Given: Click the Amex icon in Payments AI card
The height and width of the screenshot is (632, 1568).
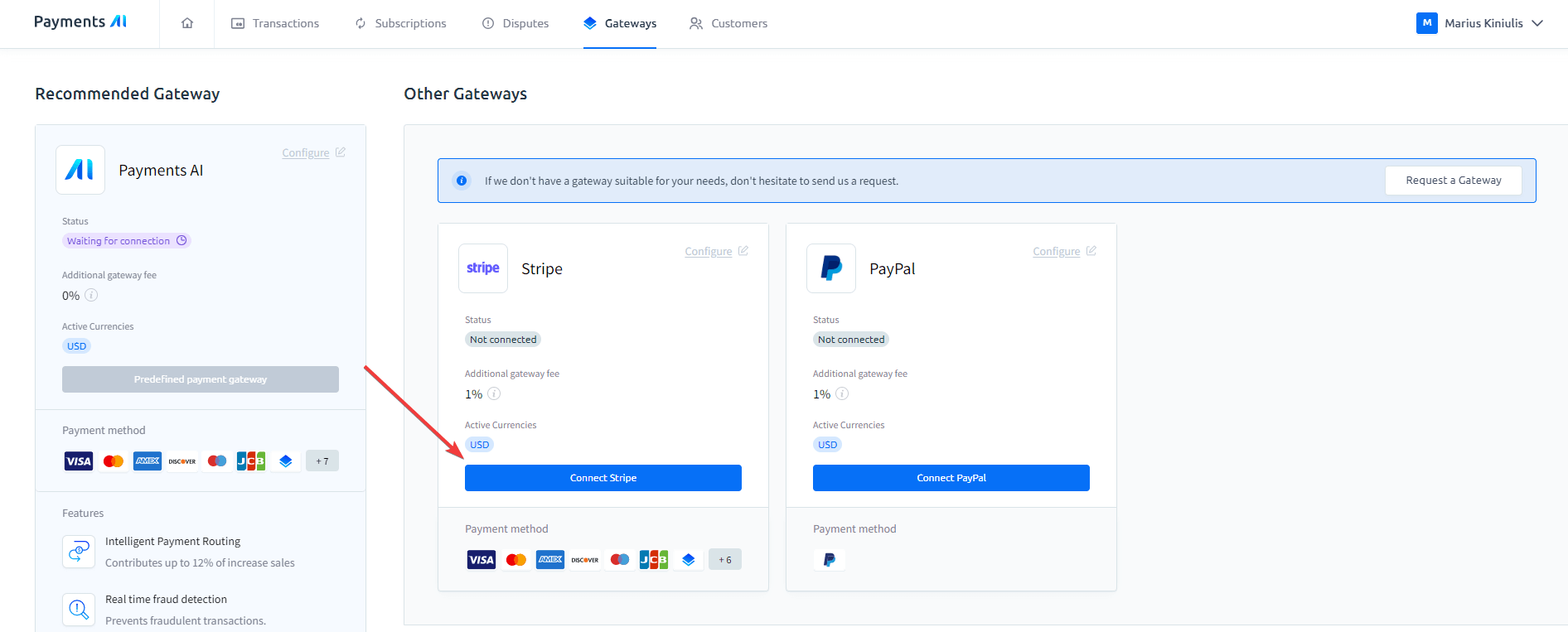Looking at the screenshot, I should pyautogui.click(x=148, y=461).
